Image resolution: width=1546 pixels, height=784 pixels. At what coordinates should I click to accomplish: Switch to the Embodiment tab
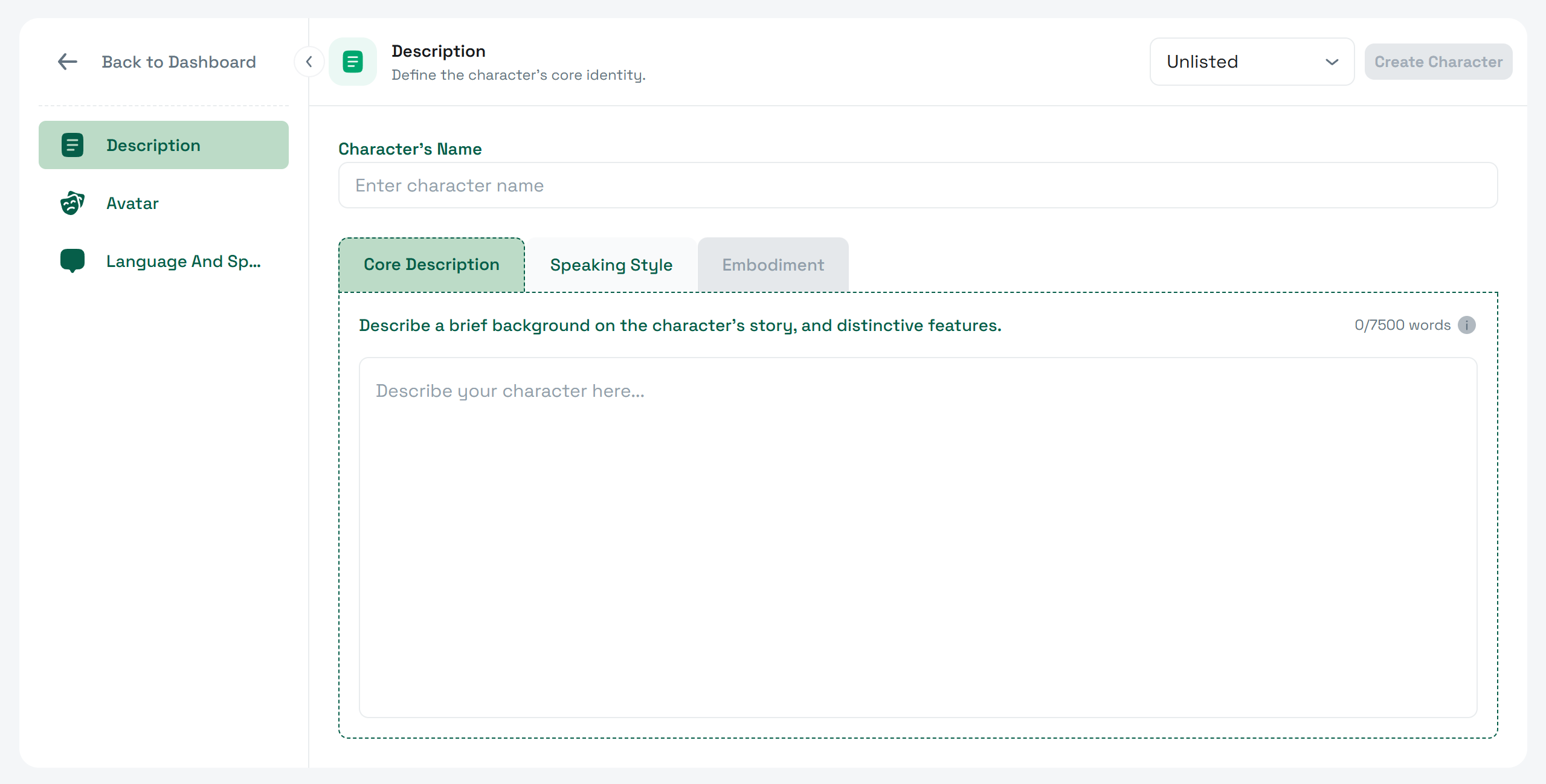tap(773, 265)
